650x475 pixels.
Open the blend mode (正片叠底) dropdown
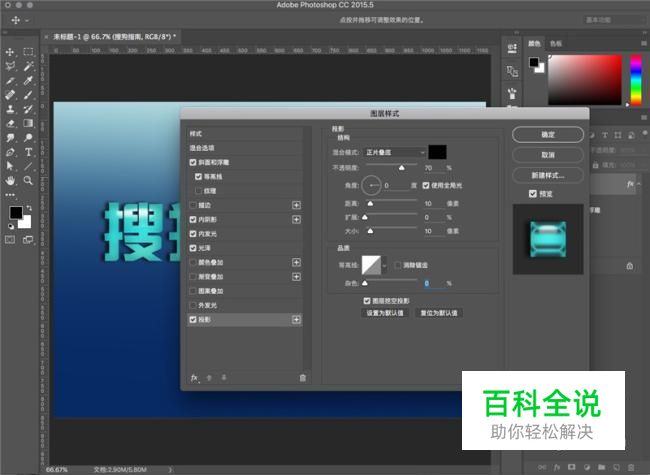click(394, 153)
